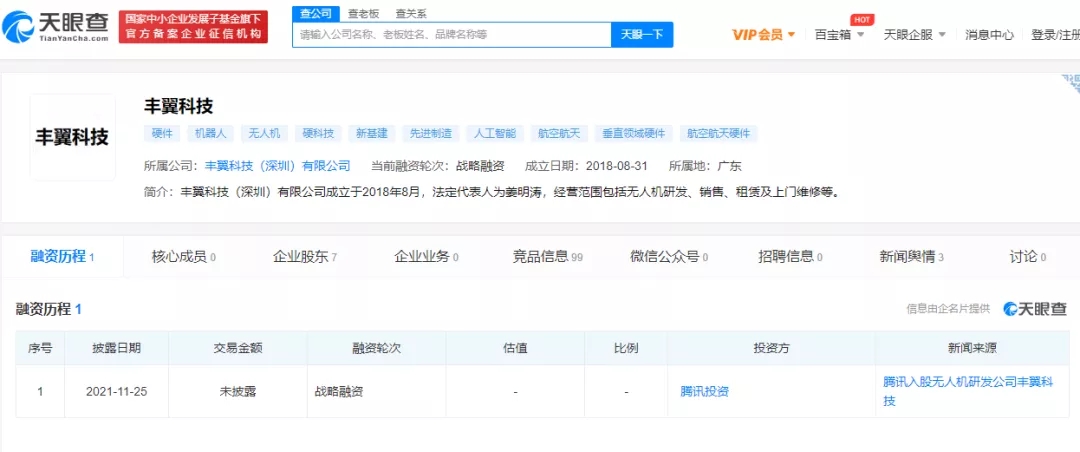Image resolution: width=1080 pixels, height=452 pixels.
Task: Click the 硬科技 tag
Action: (x=318, y=134)
